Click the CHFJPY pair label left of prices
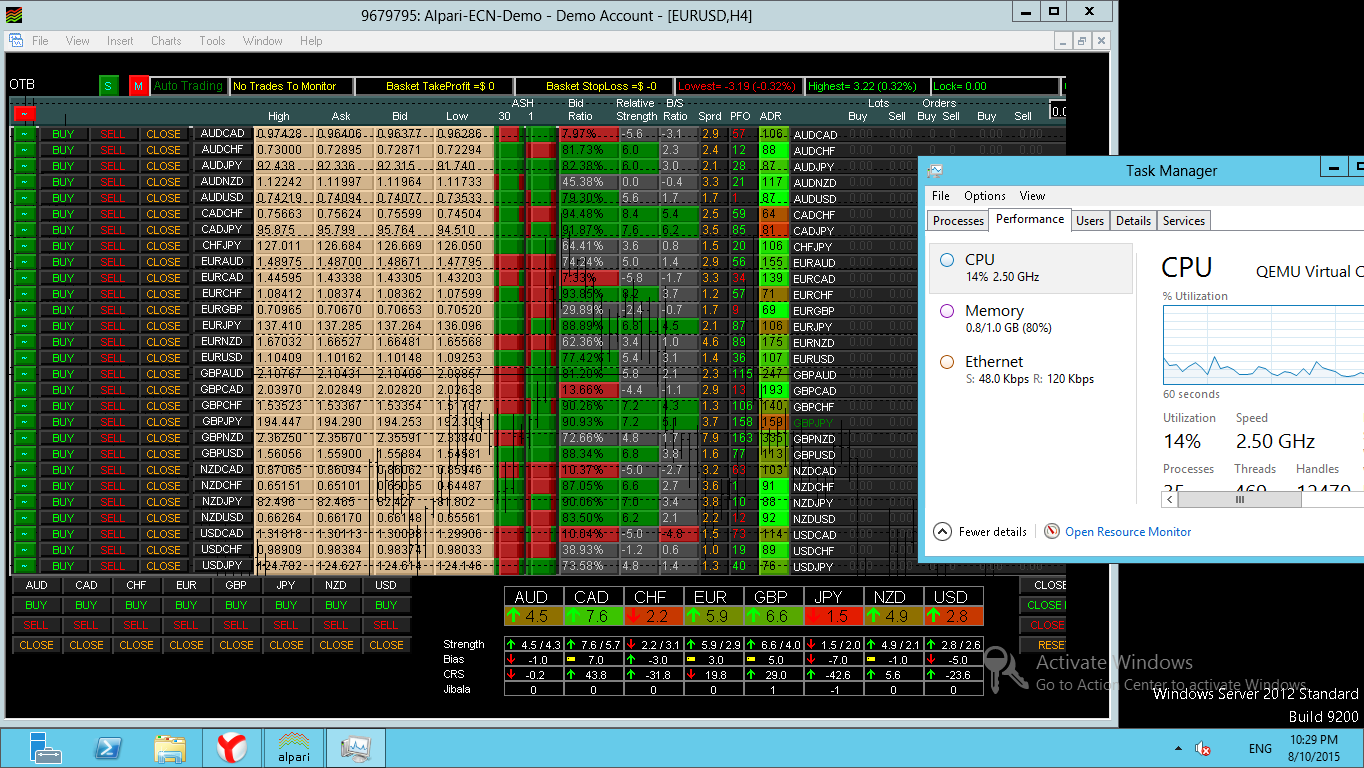Image resolution: width=1364 pixels, height=768 pixels. pos(222,246)
